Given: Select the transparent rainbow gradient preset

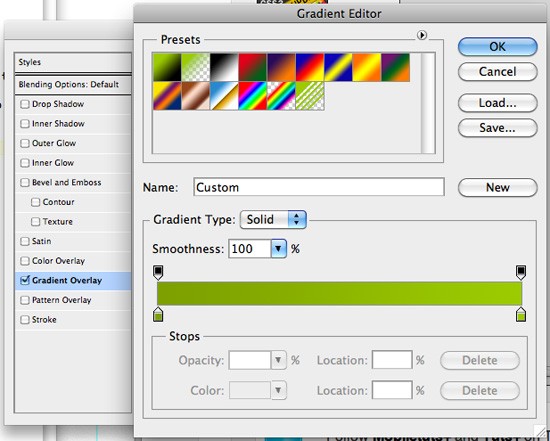Looking at the screenshot, I should [281, 96].
